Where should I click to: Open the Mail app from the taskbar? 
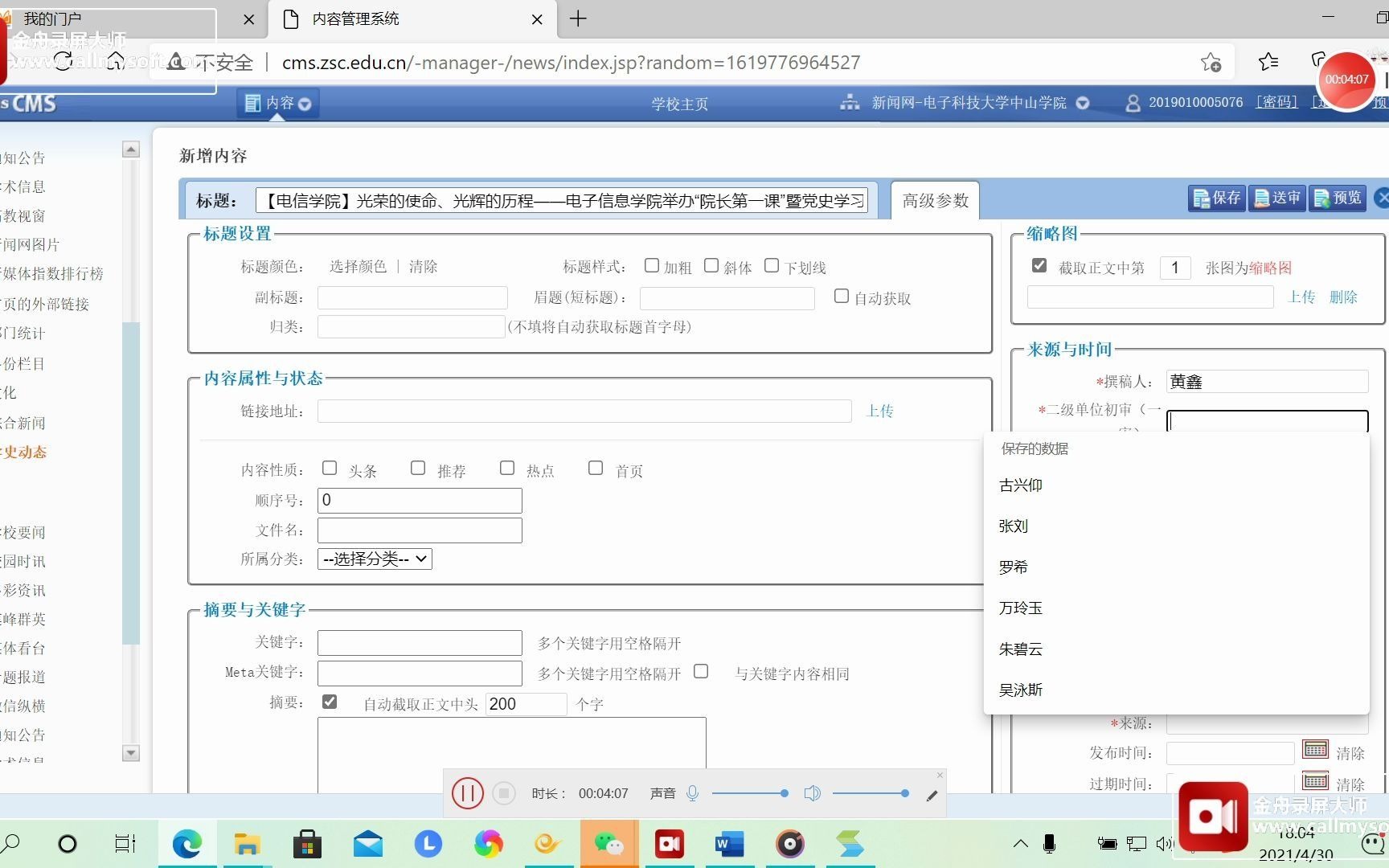click(367, 843)
